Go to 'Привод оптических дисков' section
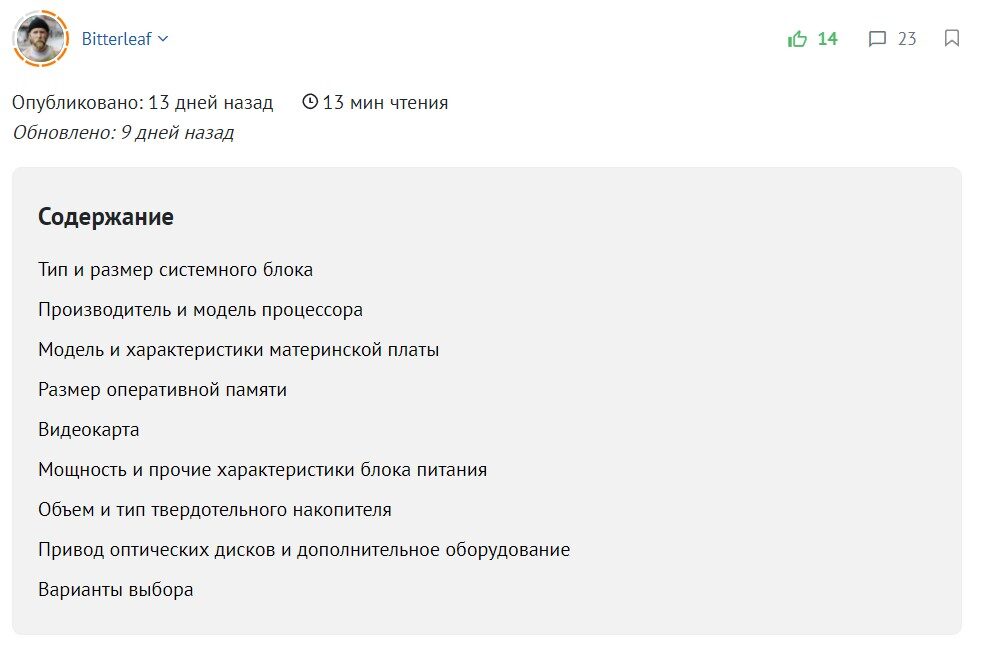Screen dimensions: 996x650 click(304, 550)
